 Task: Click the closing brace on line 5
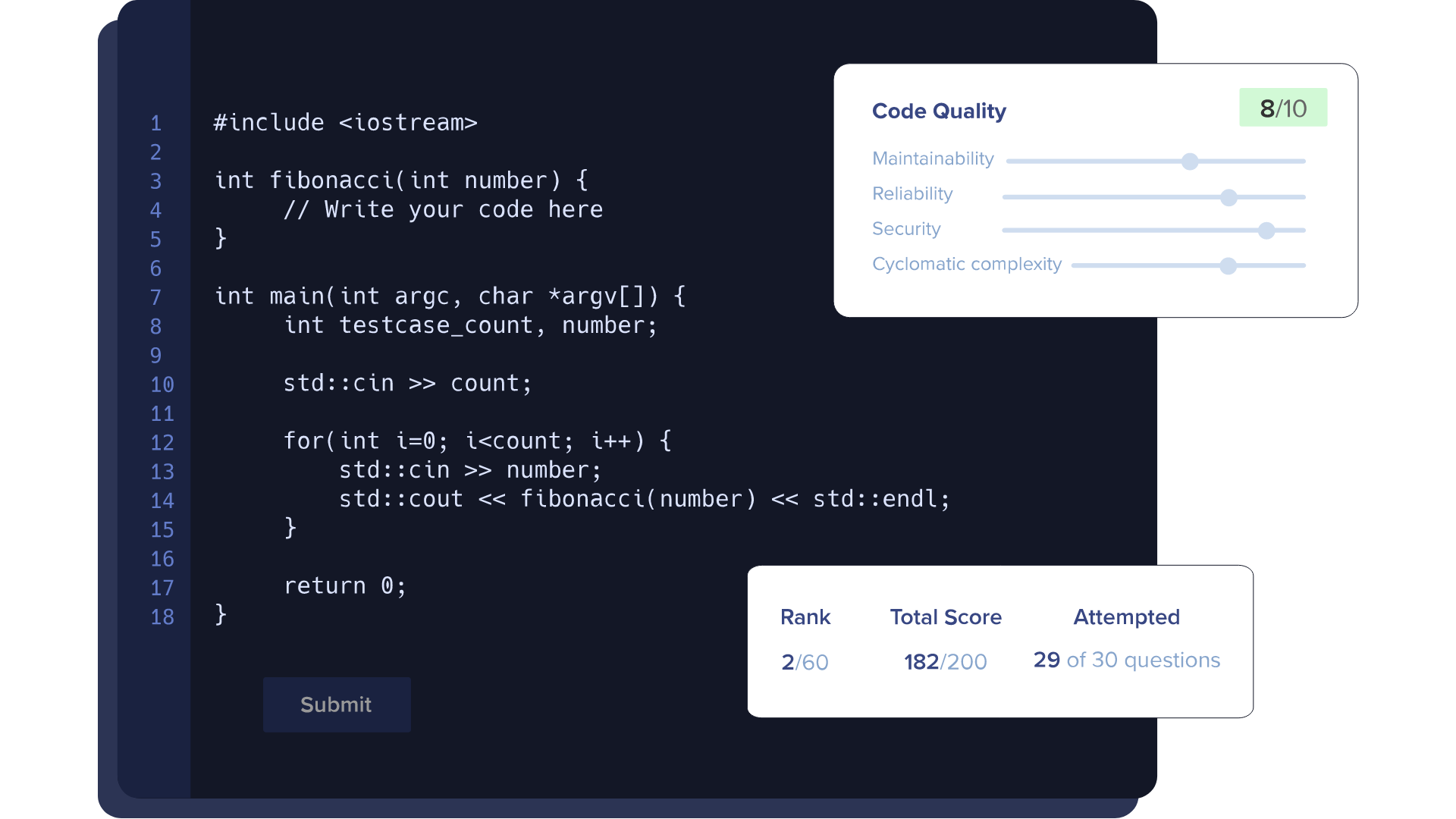tap(221, 238)
